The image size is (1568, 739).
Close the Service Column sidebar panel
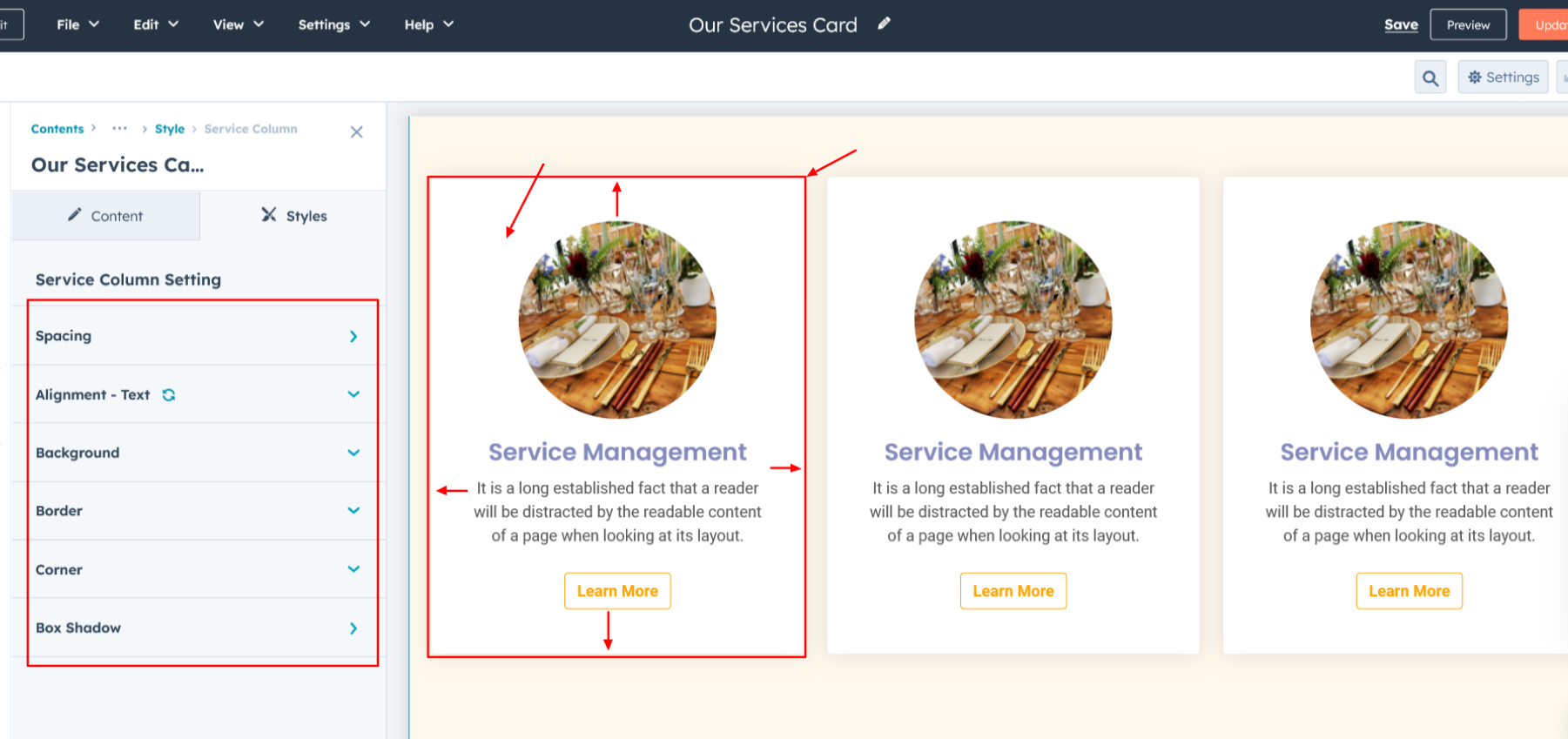pos(356,132)
